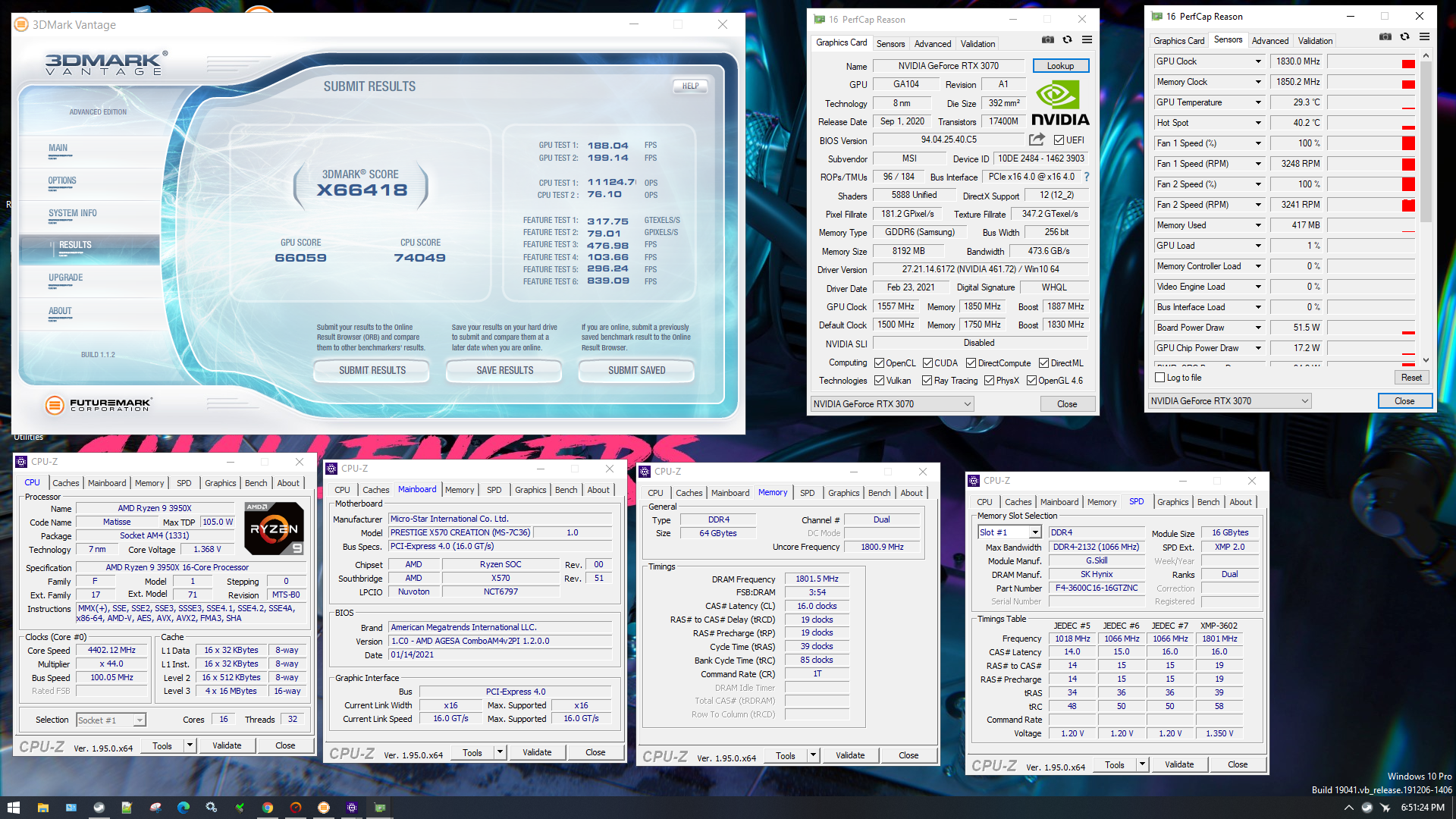Image resolution: width=1456 pixels, height=819 pixels.
Task: Open the Memory Clock sensor dropdown
Action: [1258, 82]
